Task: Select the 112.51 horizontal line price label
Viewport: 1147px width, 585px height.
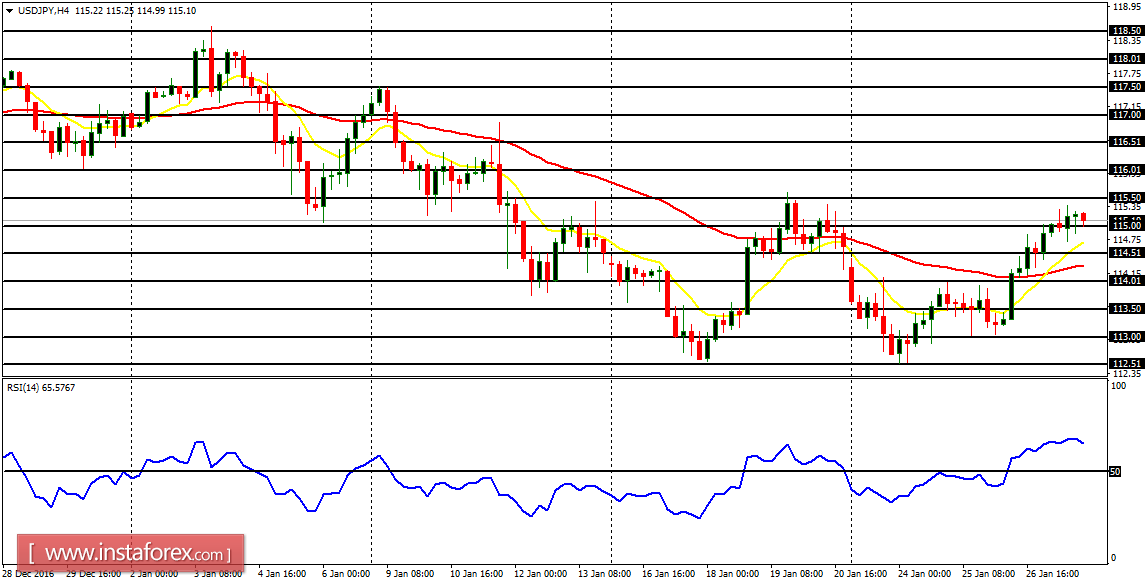Action: pos(1127,364)
